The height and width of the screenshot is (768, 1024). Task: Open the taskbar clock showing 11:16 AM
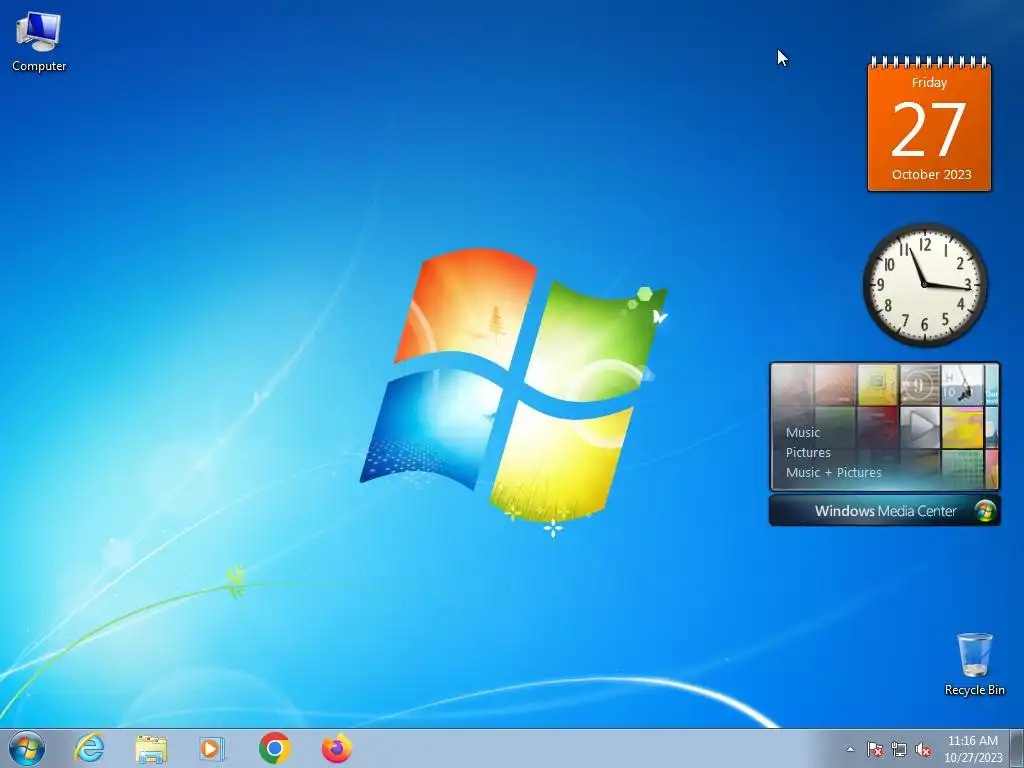(x=972, y=749)
